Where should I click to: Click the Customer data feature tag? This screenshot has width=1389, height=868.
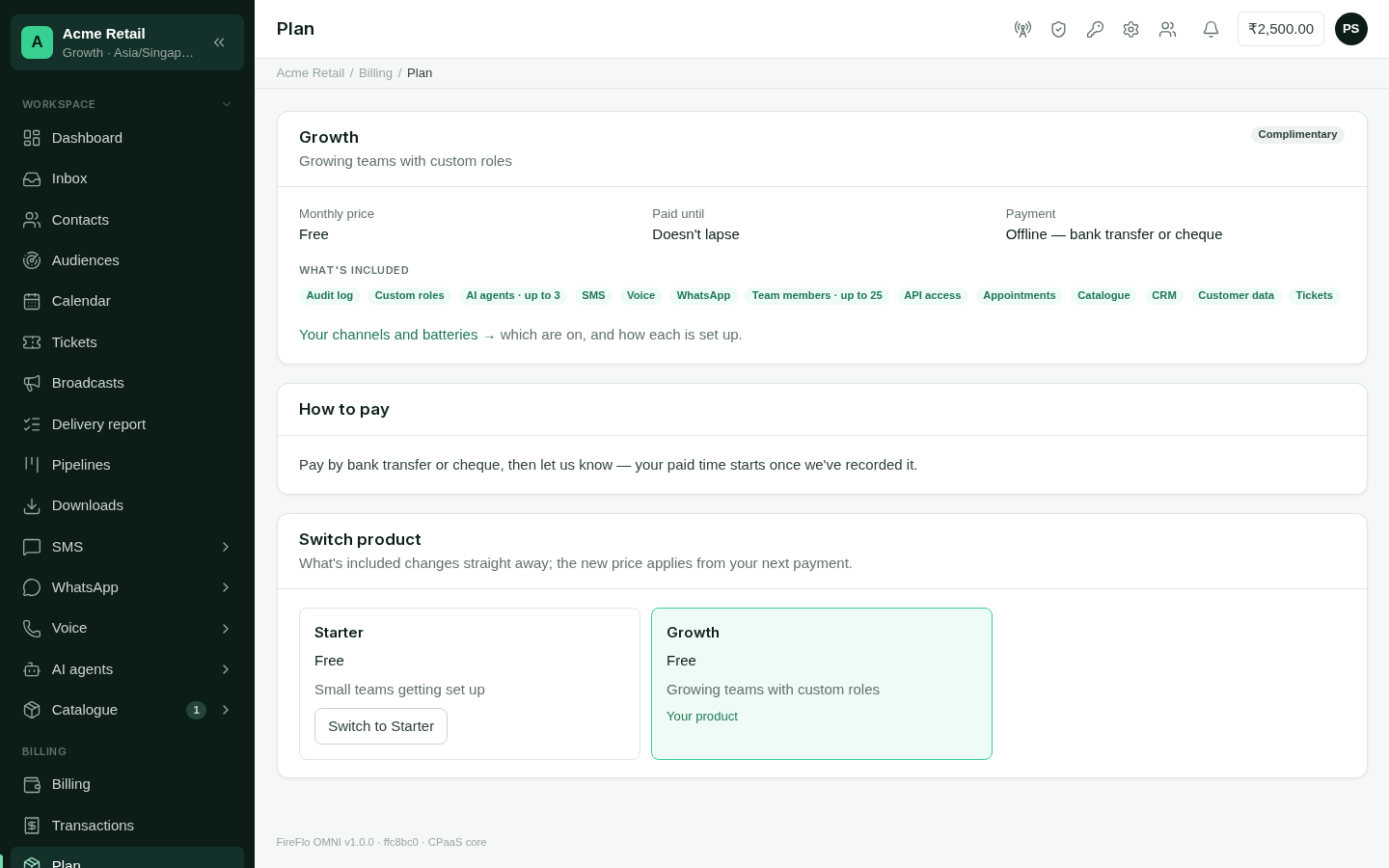click(1236, 296)
